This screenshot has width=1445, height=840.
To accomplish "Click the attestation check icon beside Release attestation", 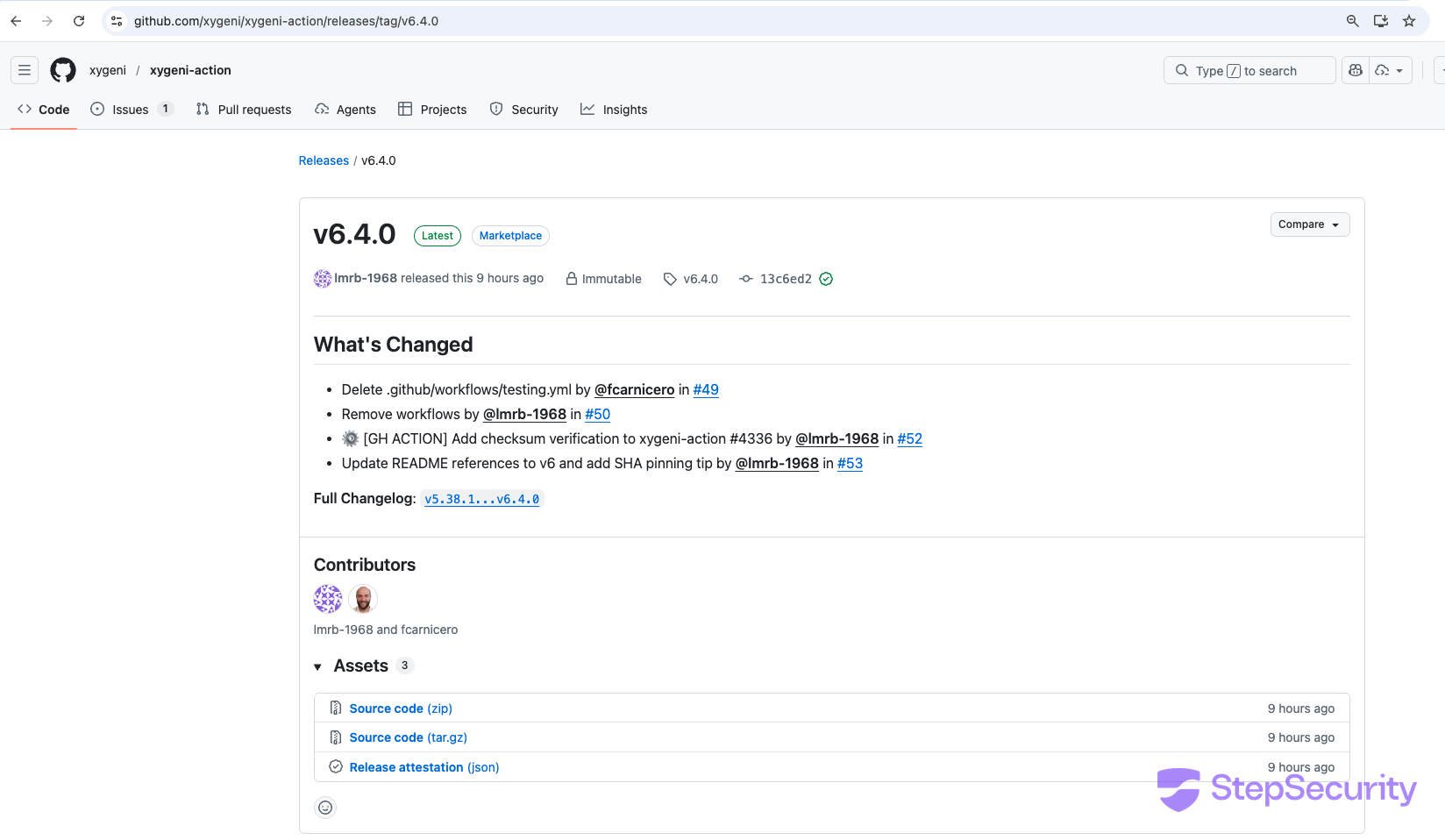I will click(335, 766).
